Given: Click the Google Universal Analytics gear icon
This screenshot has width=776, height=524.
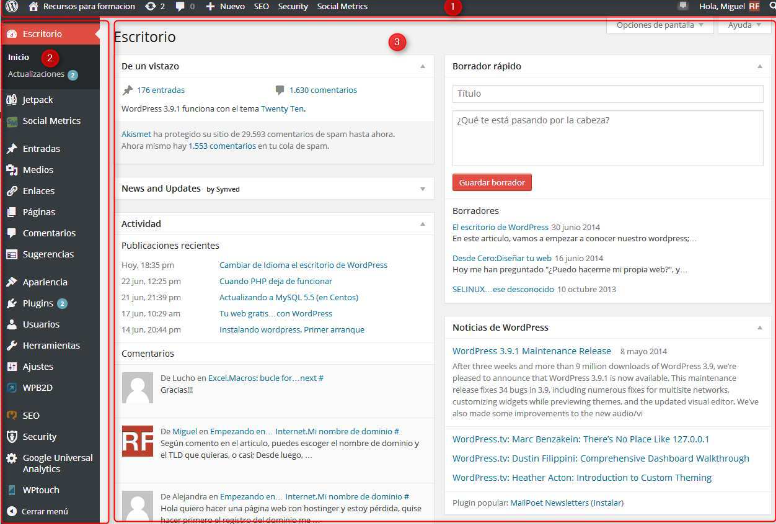Looking at the screenshot, I should (x=11, y=458).
